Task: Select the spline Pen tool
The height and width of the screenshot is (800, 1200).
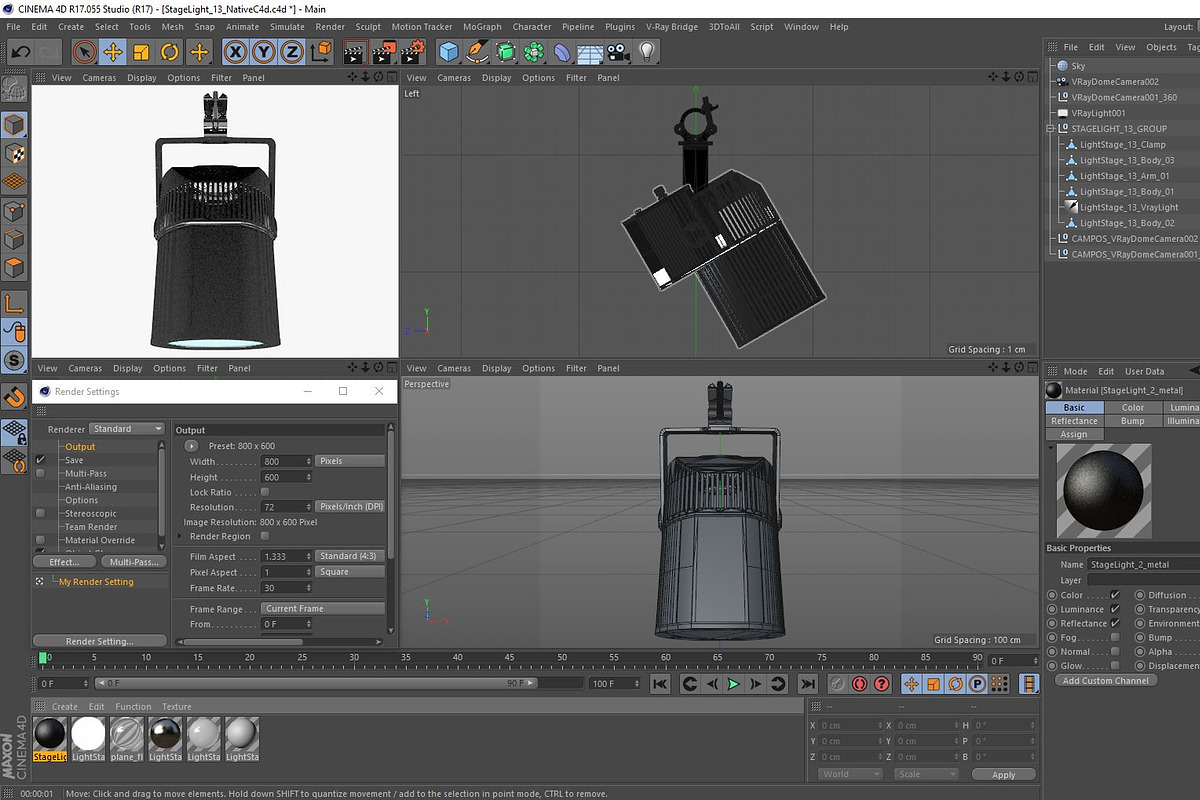Action: coord(478,51)
